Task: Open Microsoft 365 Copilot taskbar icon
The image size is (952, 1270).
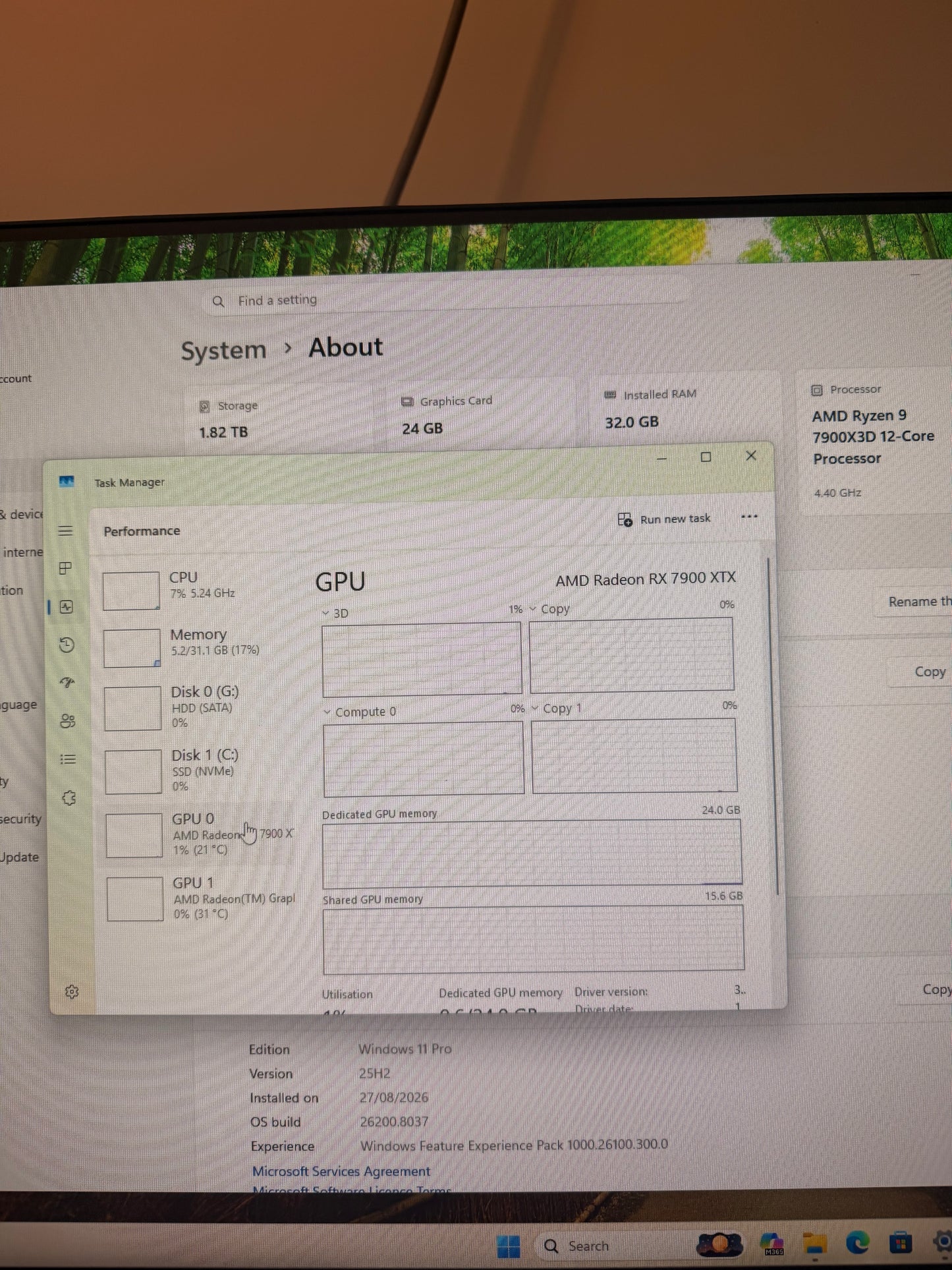Action: point(772,1244)
